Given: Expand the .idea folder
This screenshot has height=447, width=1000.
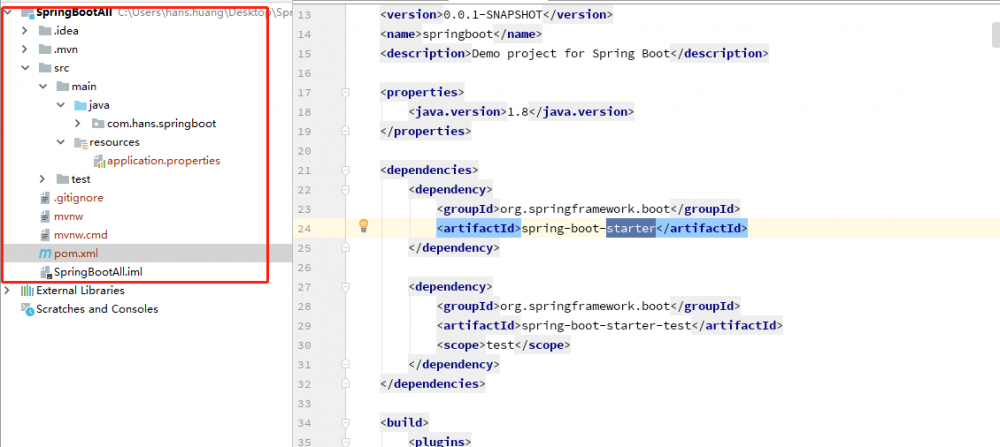Looking at the screenshot, I should click(25, 31).
